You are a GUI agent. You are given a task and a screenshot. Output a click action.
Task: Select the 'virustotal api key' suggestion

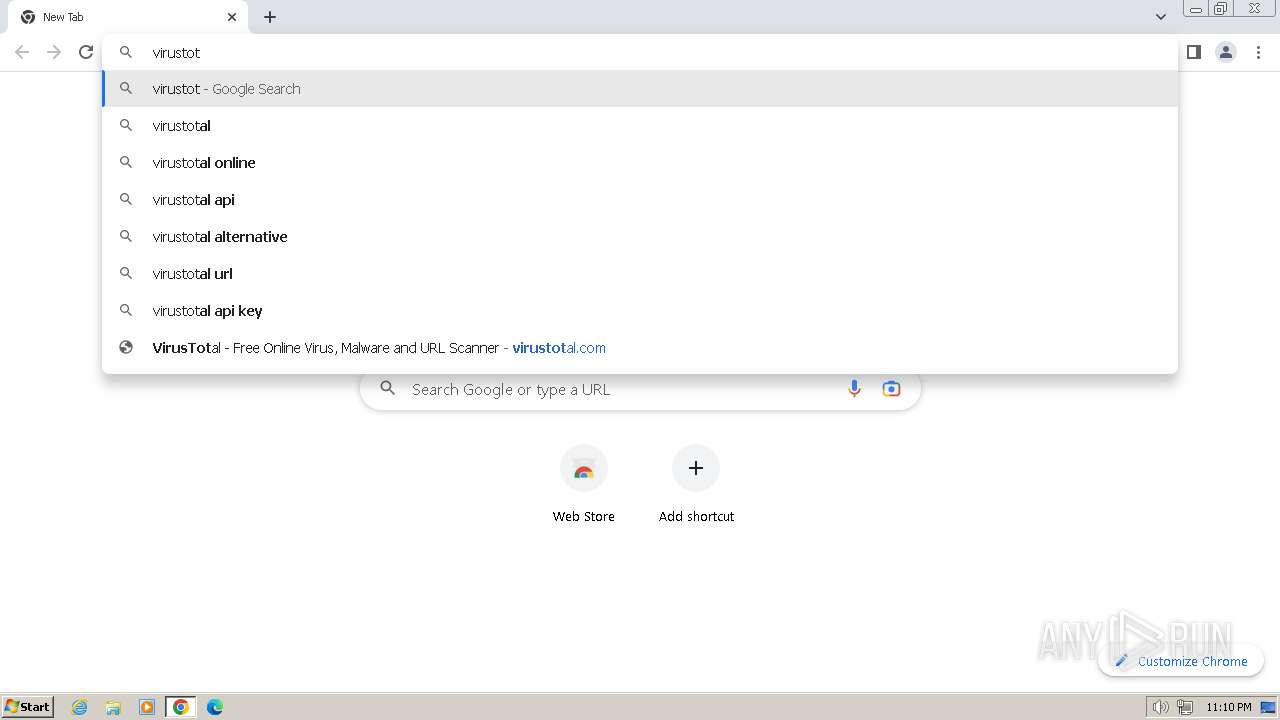pyautogui.click(x=640, y=311)
